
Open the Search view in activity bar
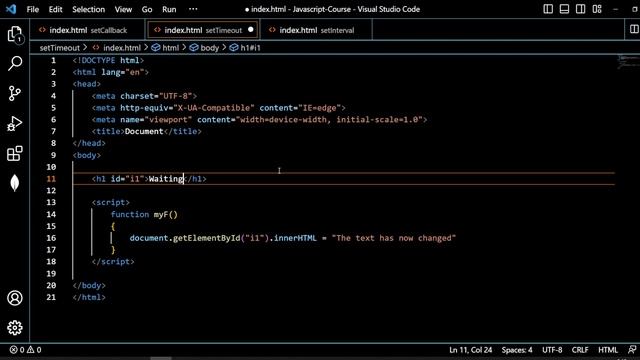click(x=15, y=64)
